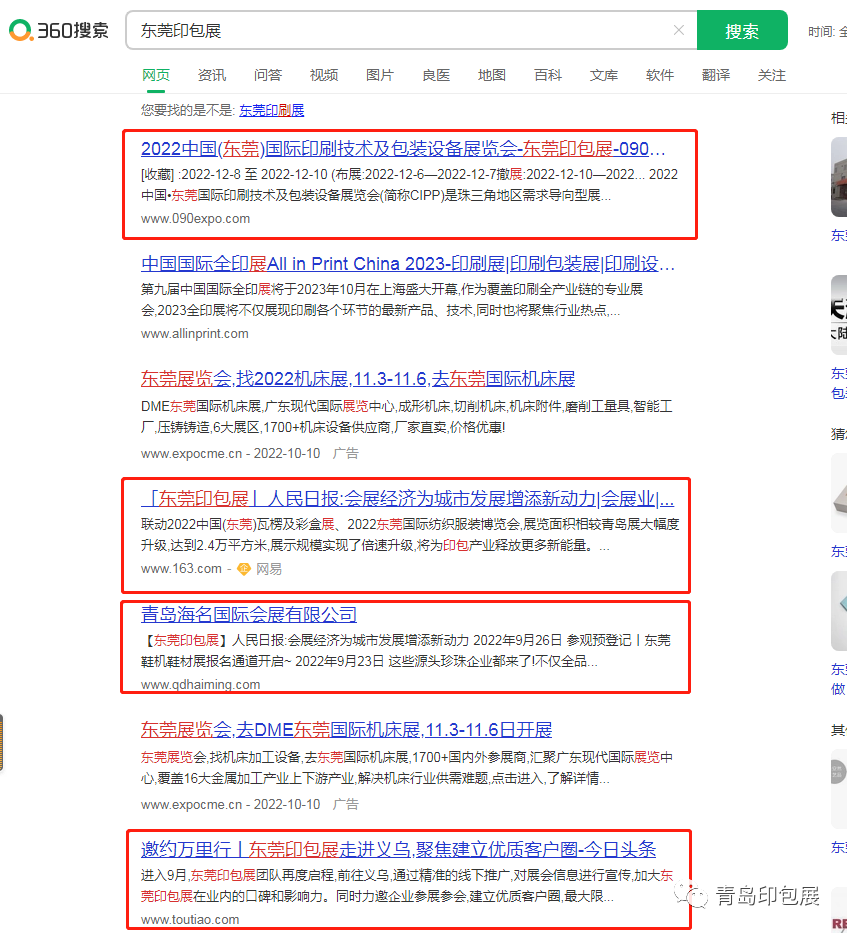
Task: Open the 问答 tab
Action: coord(268,75)
